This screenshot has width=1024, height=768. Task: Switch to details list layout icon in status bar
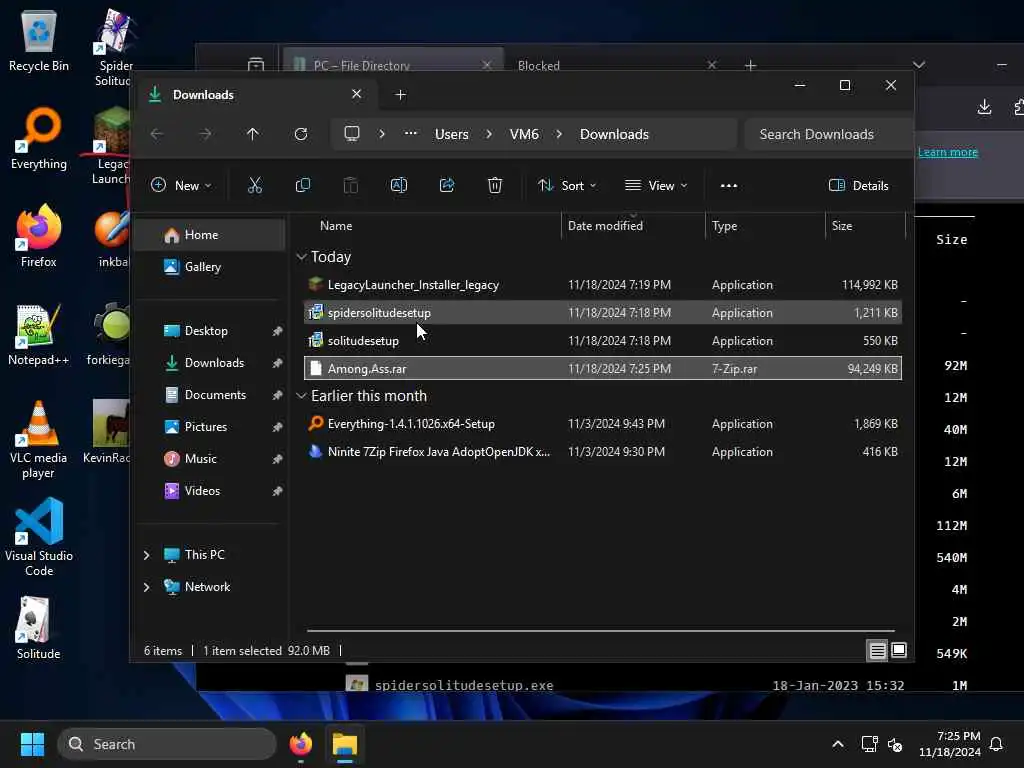[877, 650]
